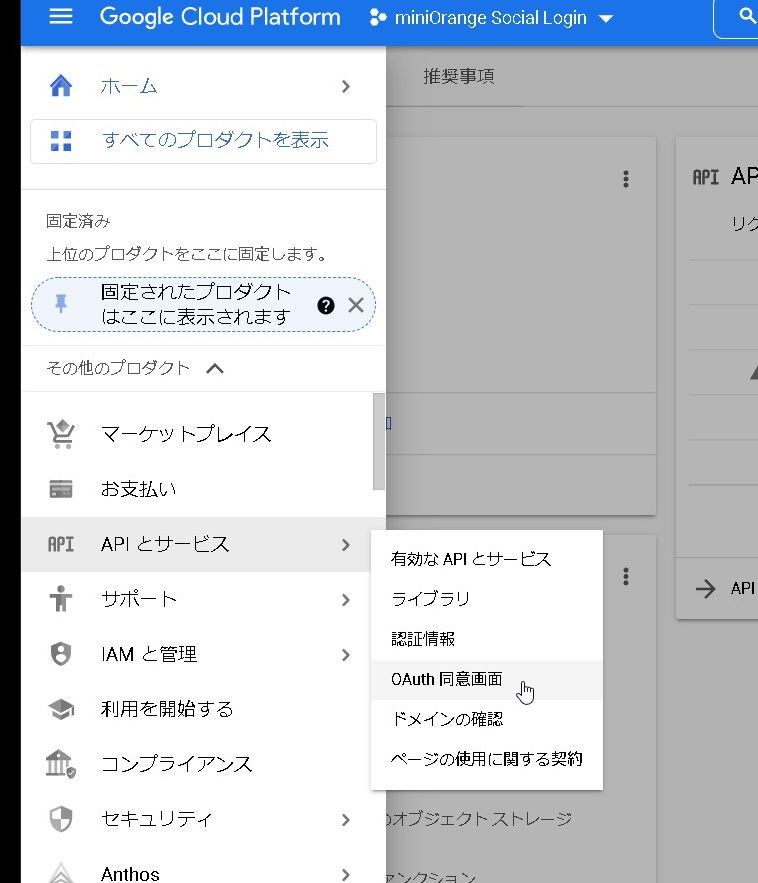Click the 利用を開始する graduation cap icon

pyautogui.click(x=61, y=710)
